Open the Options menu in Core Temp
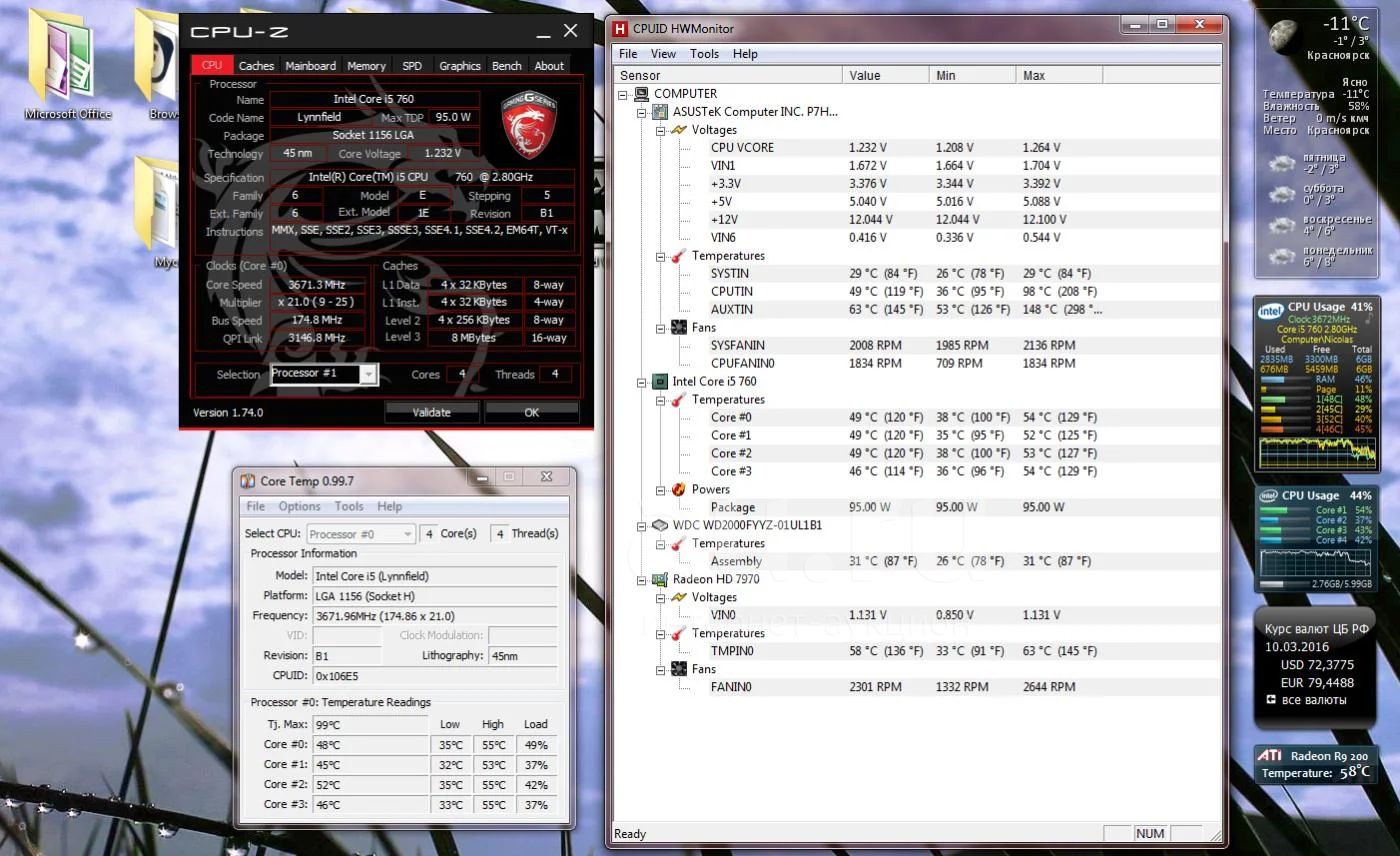The width and height of the screenshot is (1400, 856). 300,506
